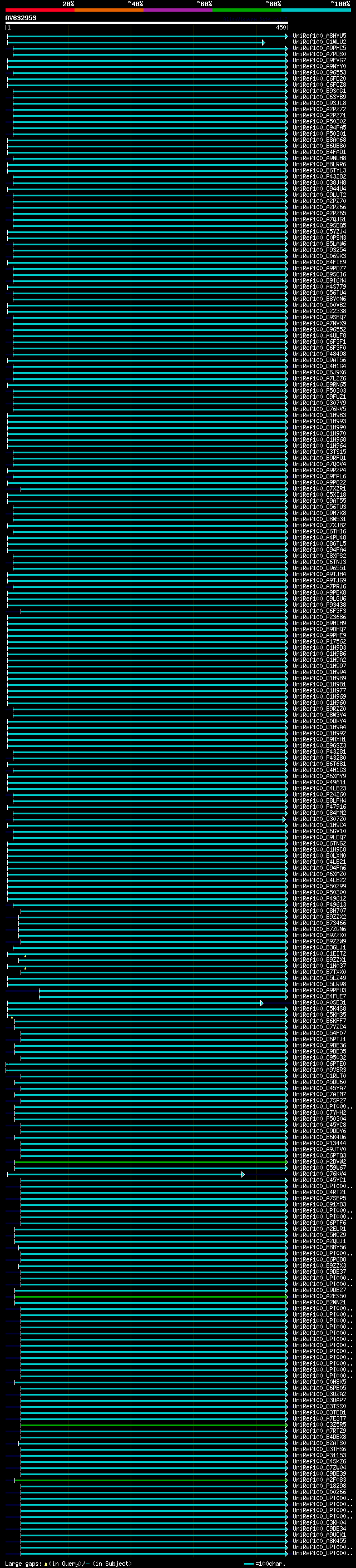Select label UniRef100_P23686

pos(319,617)
